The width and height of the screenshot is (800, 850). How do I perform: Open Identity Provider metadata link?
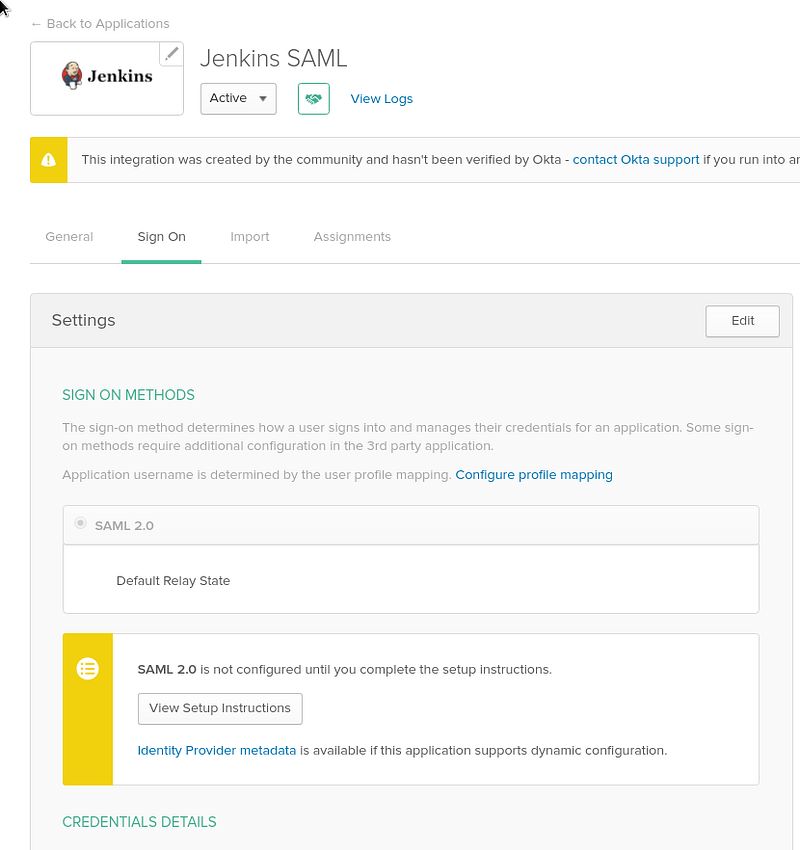point(217,751)
